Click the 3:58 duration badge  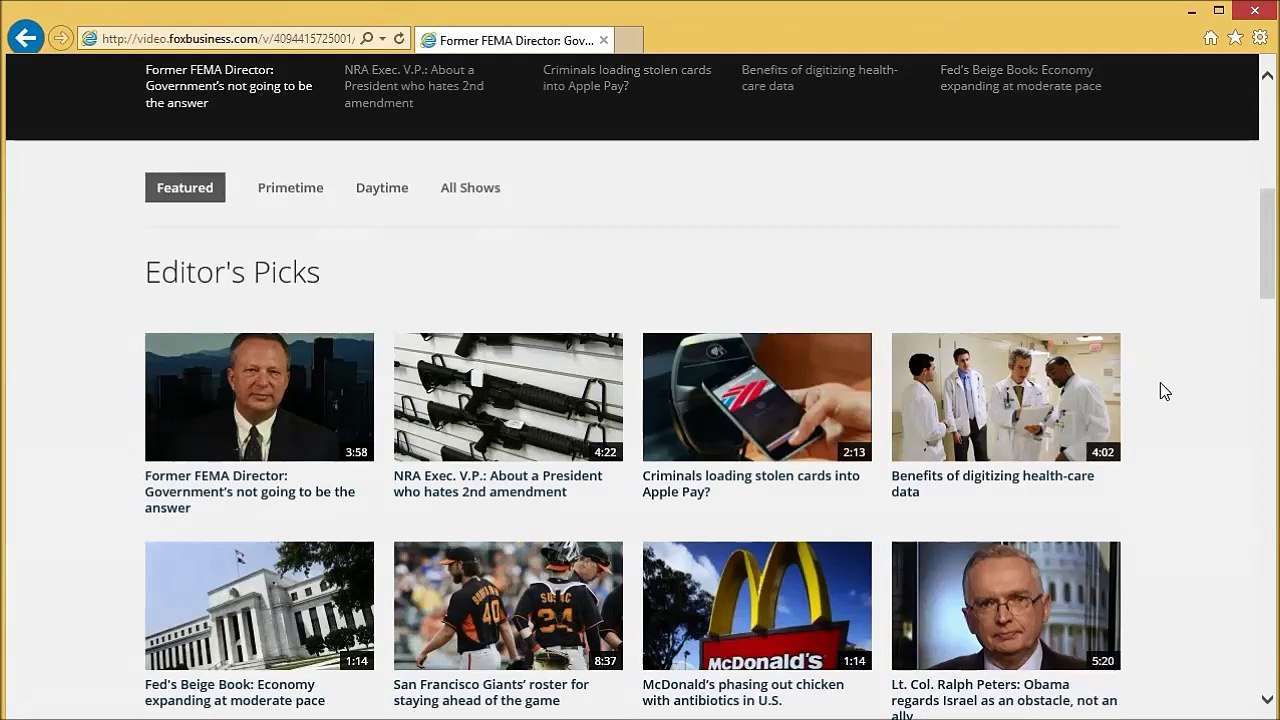click(356, 452)
